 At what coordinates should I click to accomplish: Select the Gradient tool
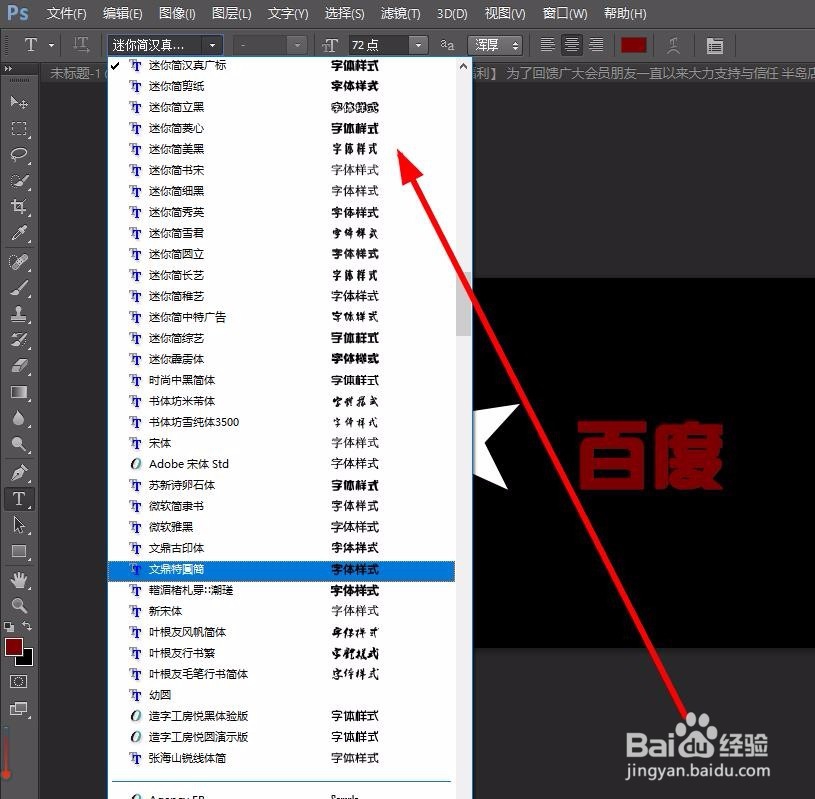(x=19, y=392)
